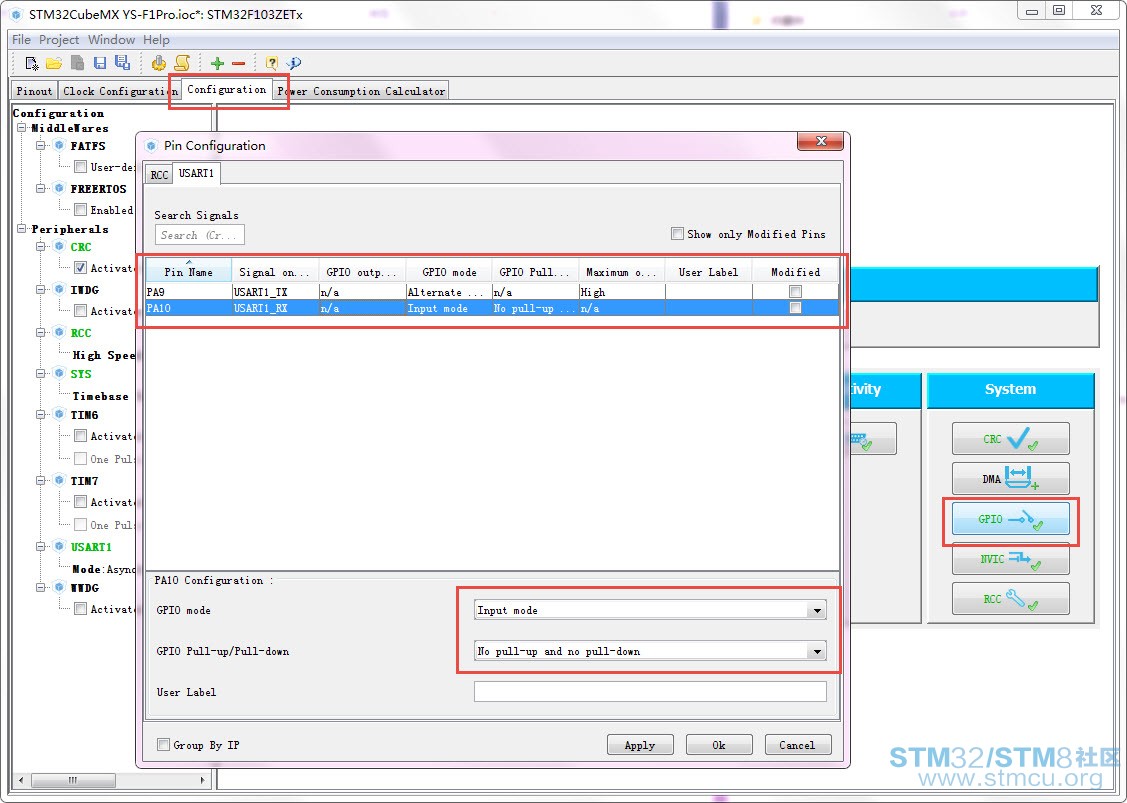Click the Search Signals input field
The height and width of the screenshot is (803, 1127).
200,235
